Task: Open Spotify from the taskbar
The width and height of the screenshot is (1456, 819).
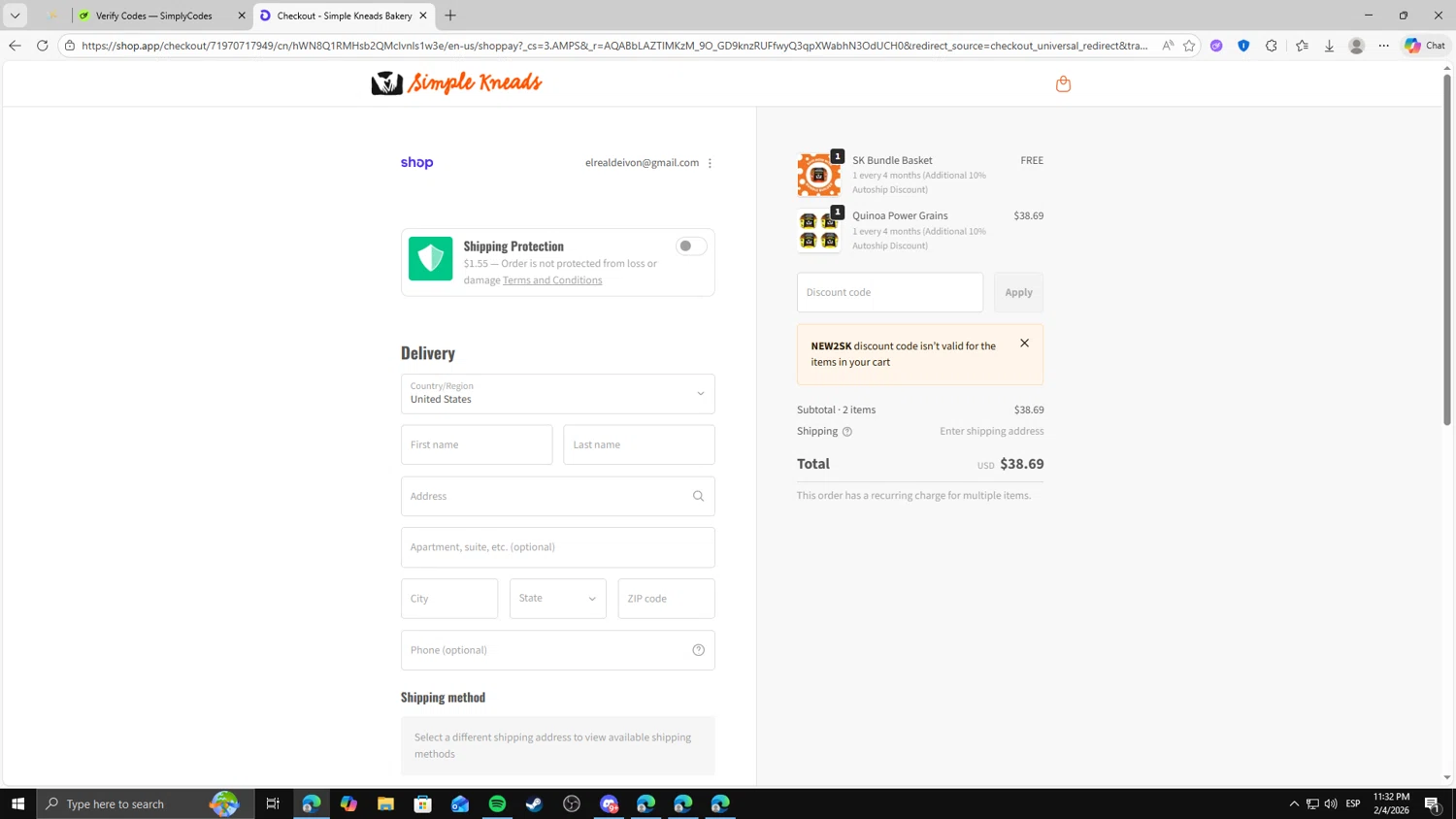Action: click(x=497, y=803)
